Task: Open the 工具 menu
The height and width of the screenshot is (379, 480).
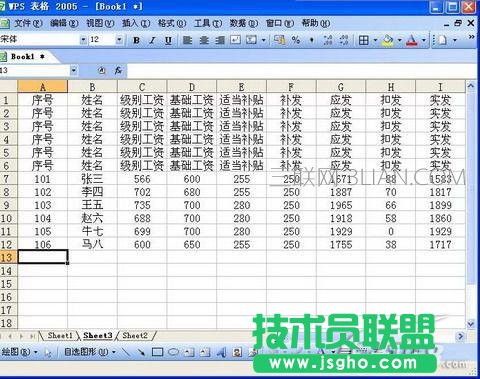Action: click(208, 23)
